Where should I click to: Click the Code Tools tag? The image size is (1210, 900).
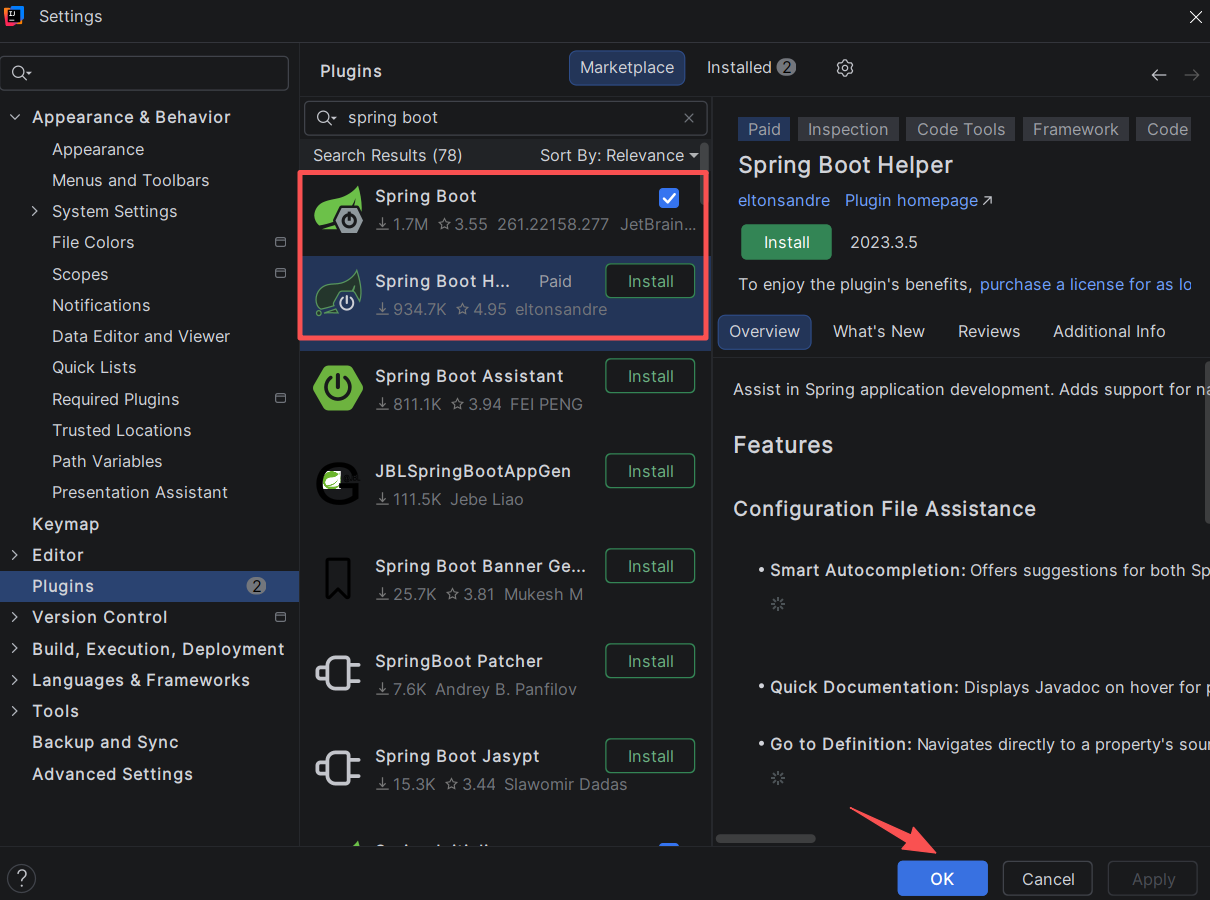tap(961, 130)
